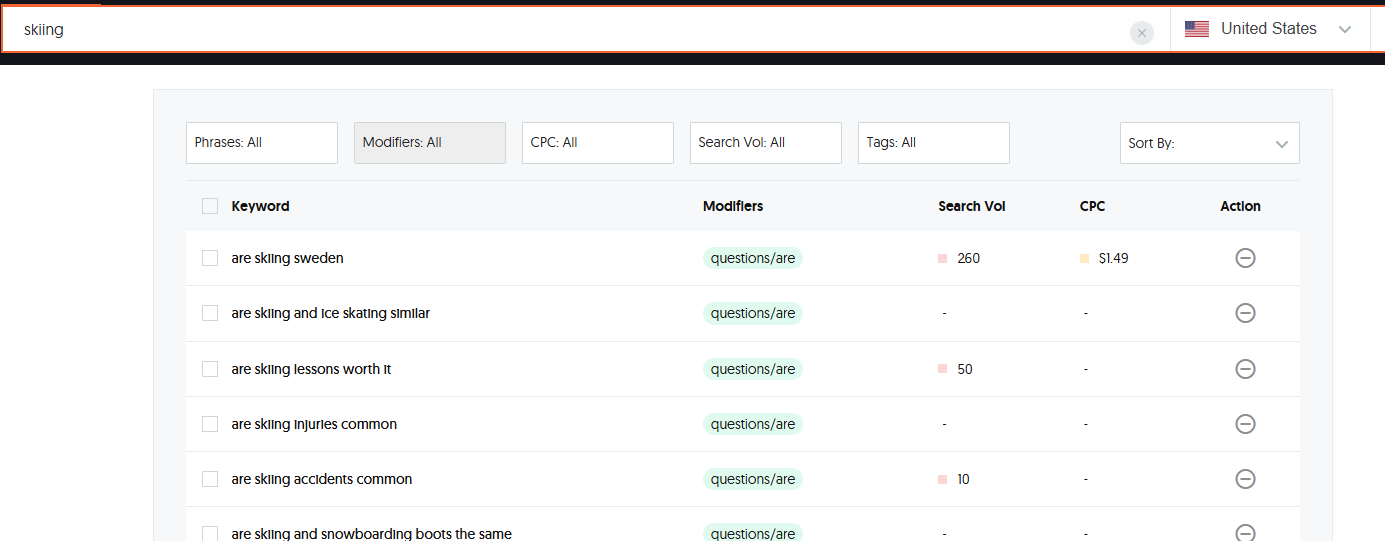The width and height of the screenshot is (1385, 541).
Task: Remove 'are skiing injuries common' row
Action: coord(1245,424)
